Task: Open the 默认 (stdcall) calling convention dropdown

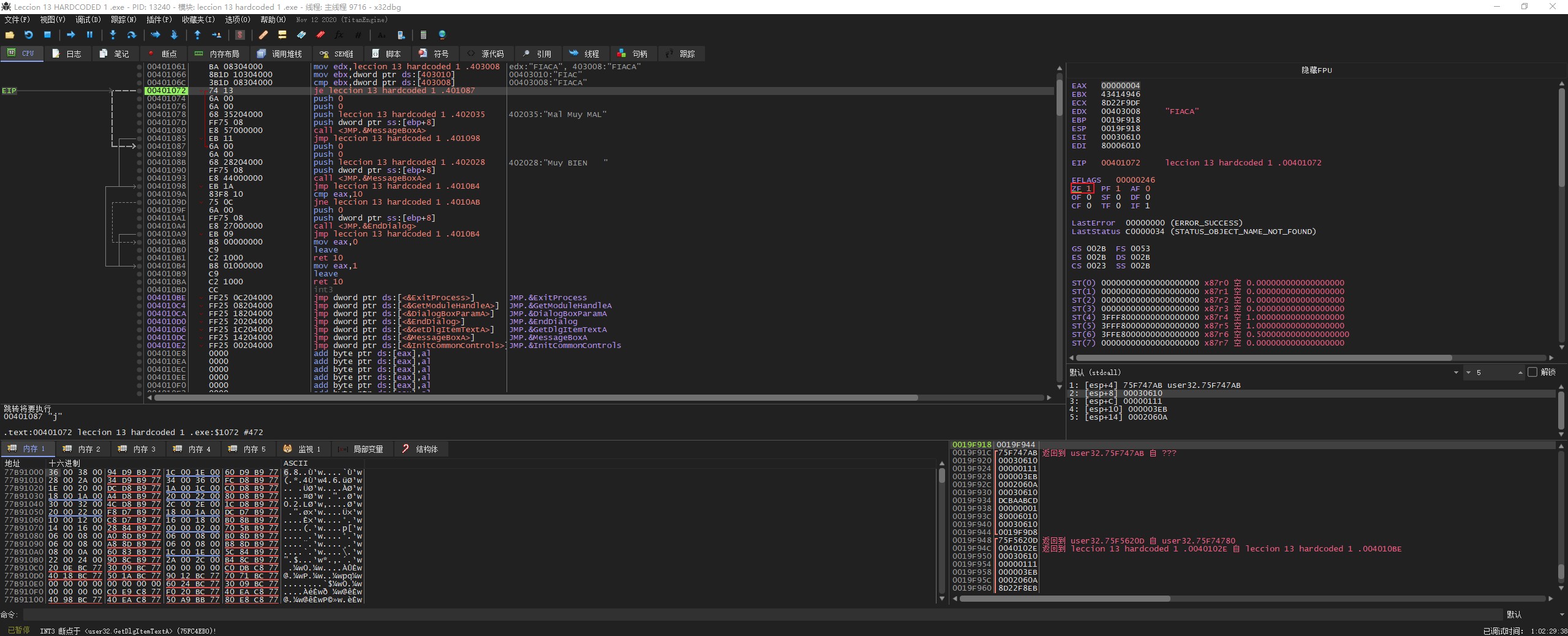Action: click(x=1455, y=373)
